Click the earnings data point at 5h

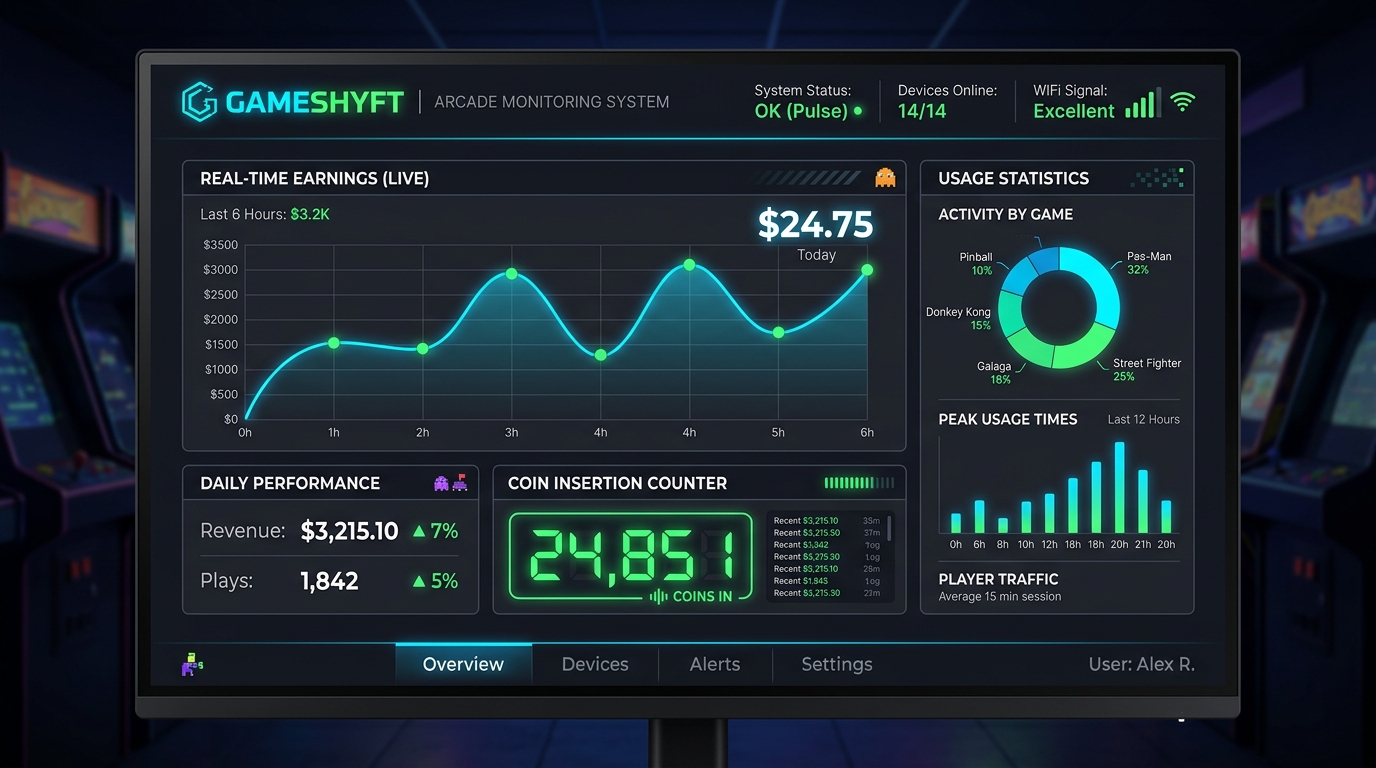click(x=778, y=332)
